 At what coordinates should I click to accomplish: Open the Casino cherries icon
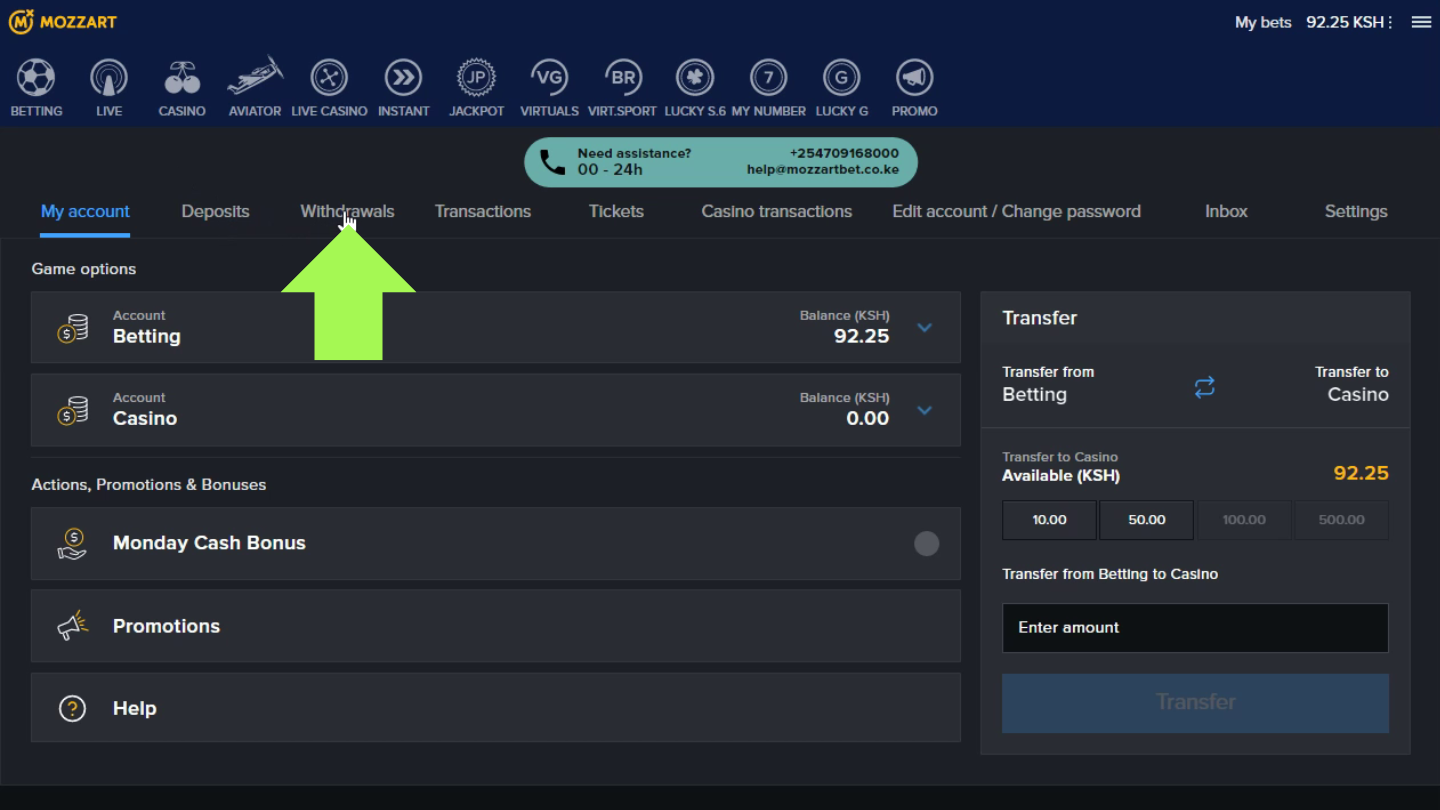182,78
